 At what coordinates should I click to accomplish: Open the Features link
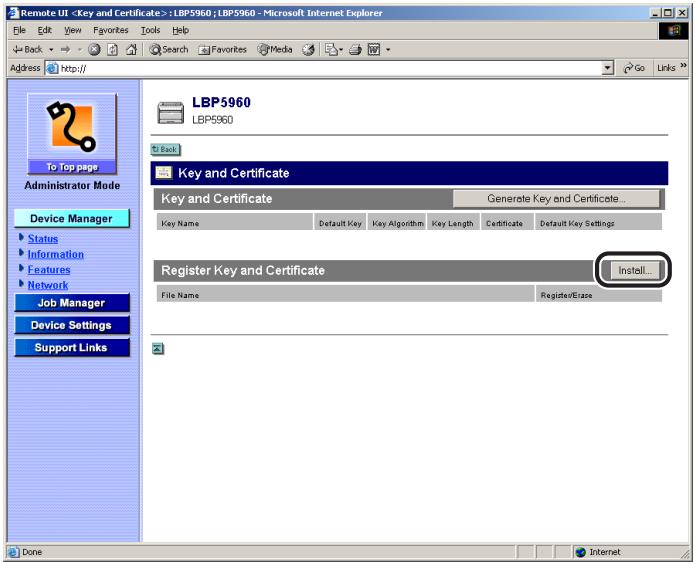click(x=49, y=270)
